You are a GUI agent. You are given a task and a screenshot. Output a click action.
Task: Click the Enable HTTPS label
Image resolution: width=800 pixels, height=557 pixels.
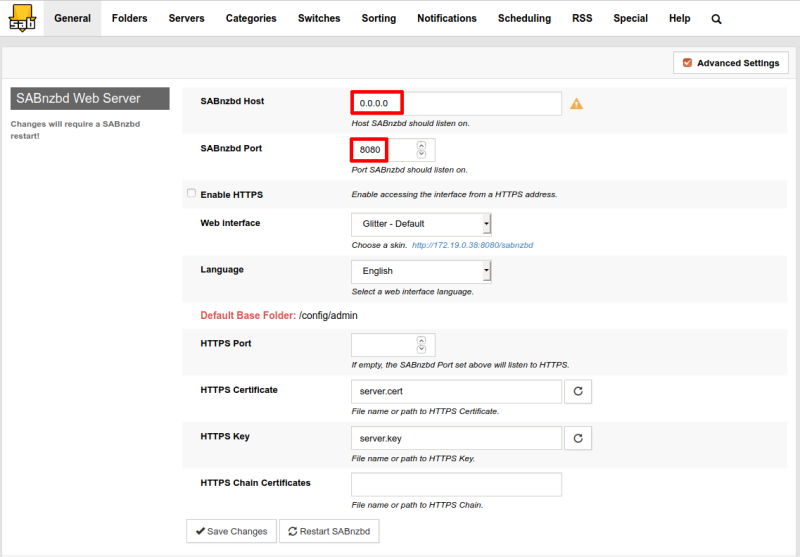pos(232,195)
